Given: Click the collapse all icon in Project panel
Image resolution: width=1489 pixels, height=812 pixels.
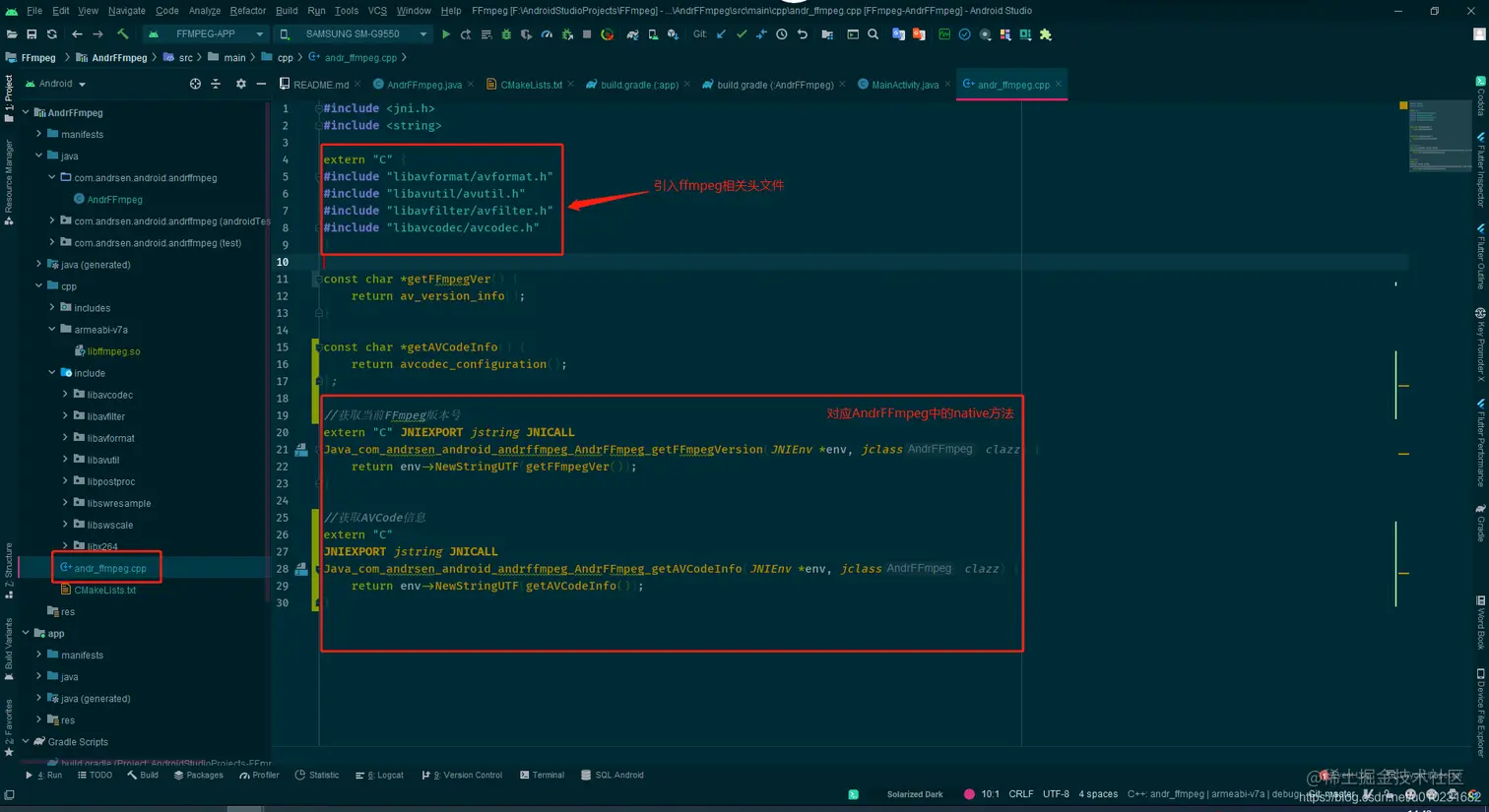Looking at the screenshot, I should (216, 85).
